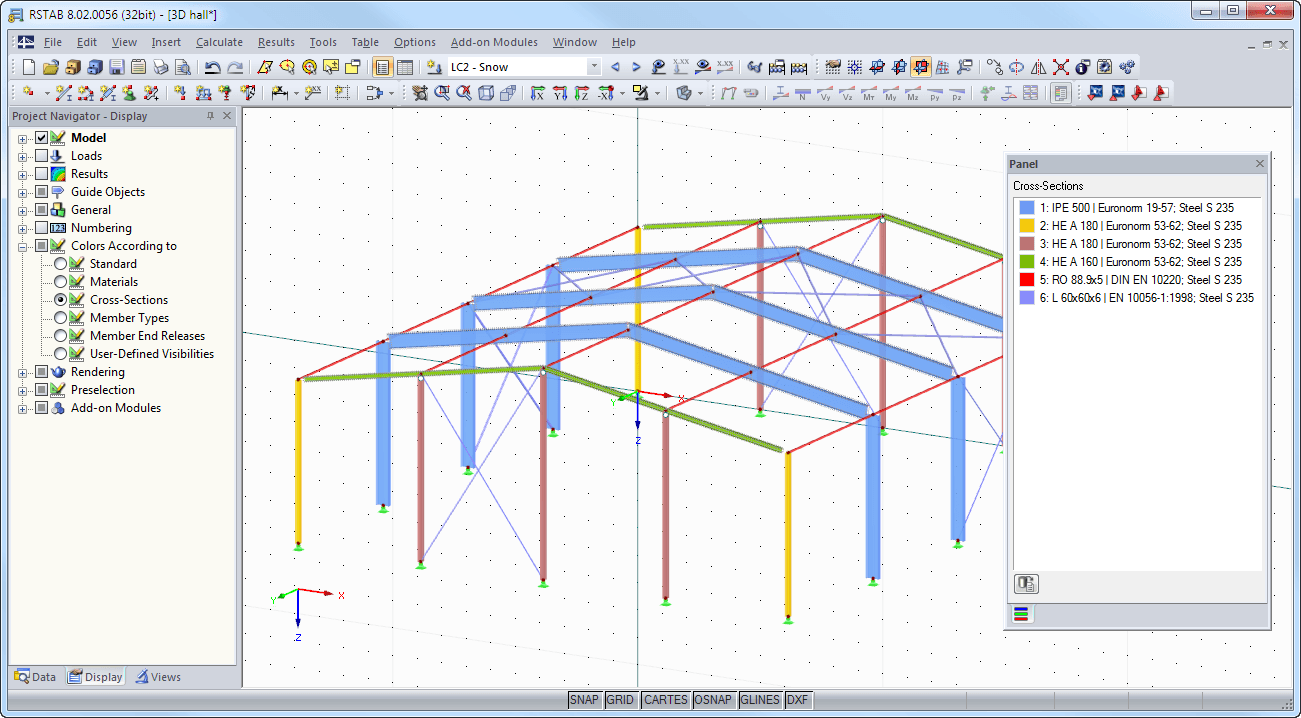Select Member Types radio button
This screenshot has height=718, width=1301.
61,318
